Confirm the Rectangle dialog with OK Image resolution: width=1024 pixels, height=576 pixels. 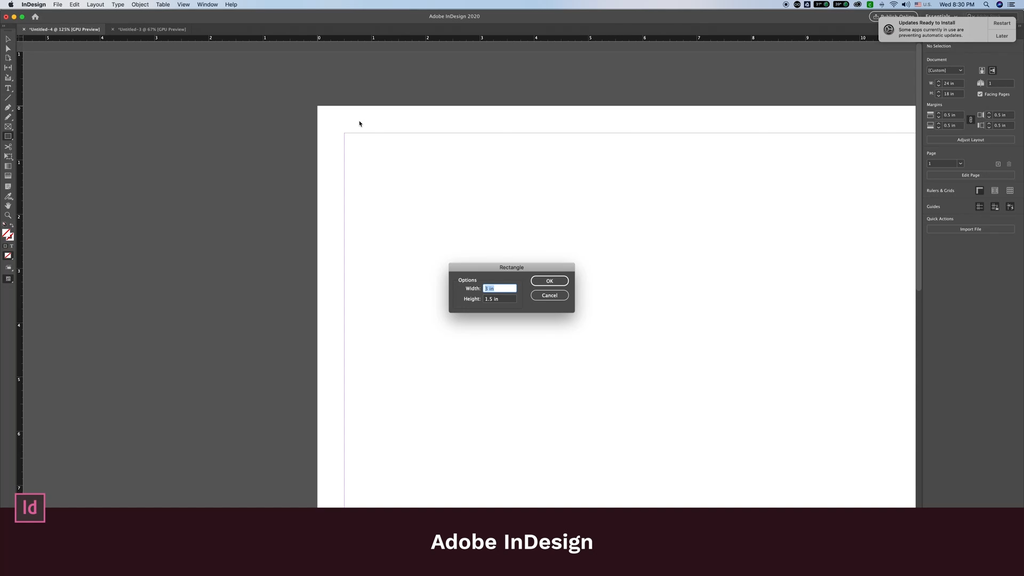click(x=549, y=281)
